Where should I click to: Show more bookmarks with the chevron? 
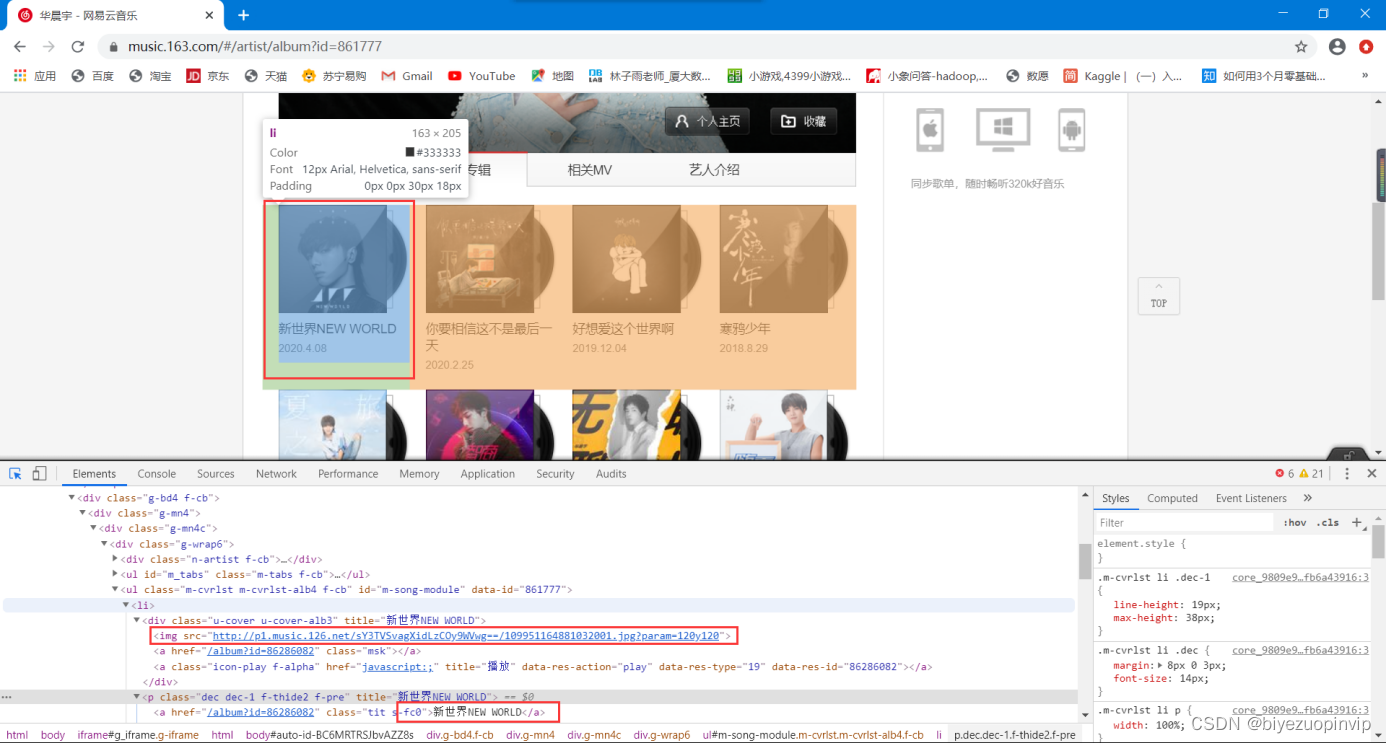tap(1365, 76)
